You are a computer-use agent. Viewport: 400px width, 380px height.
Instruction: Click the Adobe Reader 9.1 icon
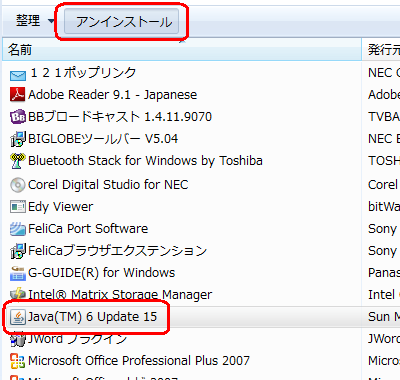click(x=18, y=94)
